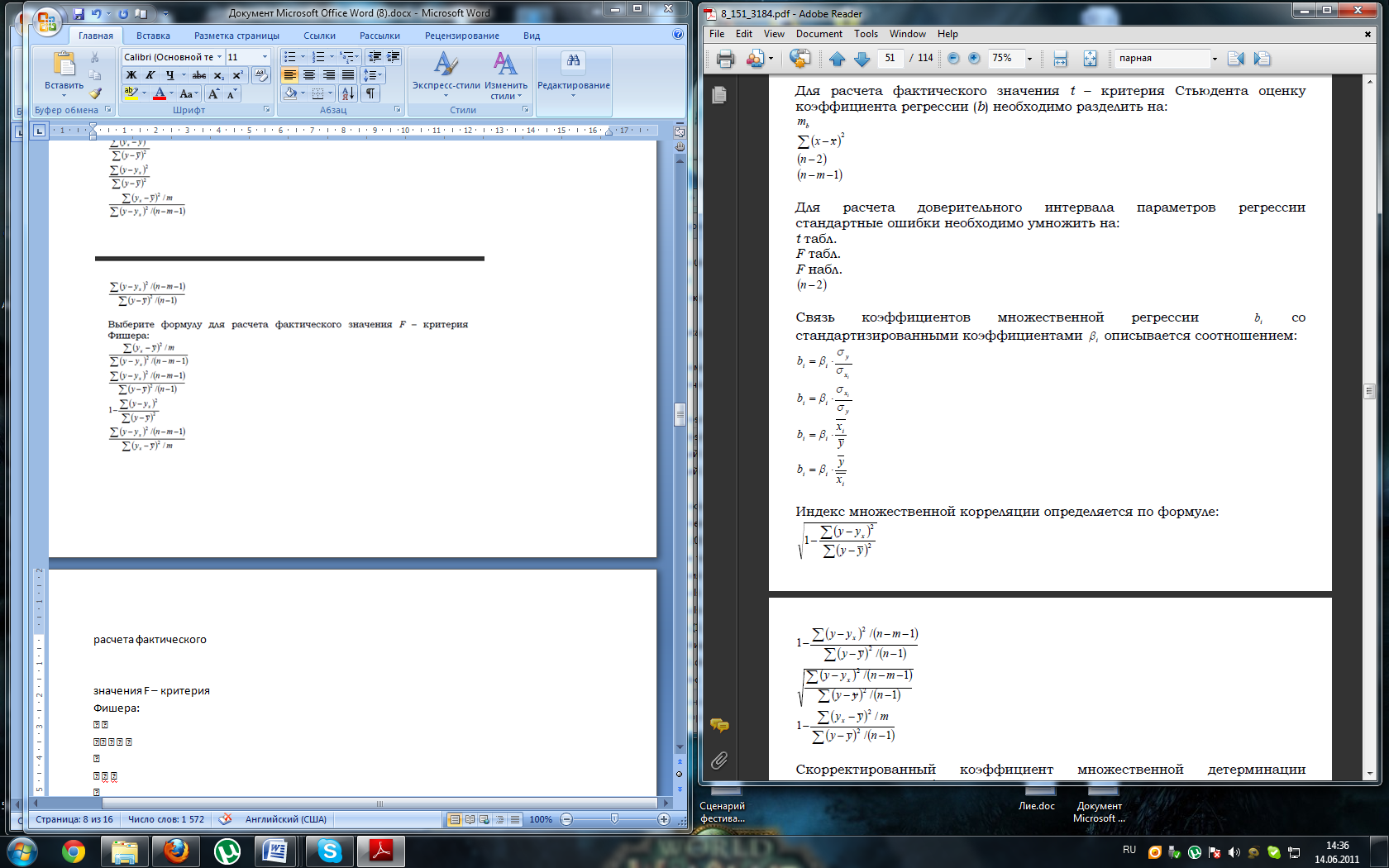Toggle strikethrough abc formatting
The width and height of the screenshot is (1389, 868).
199,75
